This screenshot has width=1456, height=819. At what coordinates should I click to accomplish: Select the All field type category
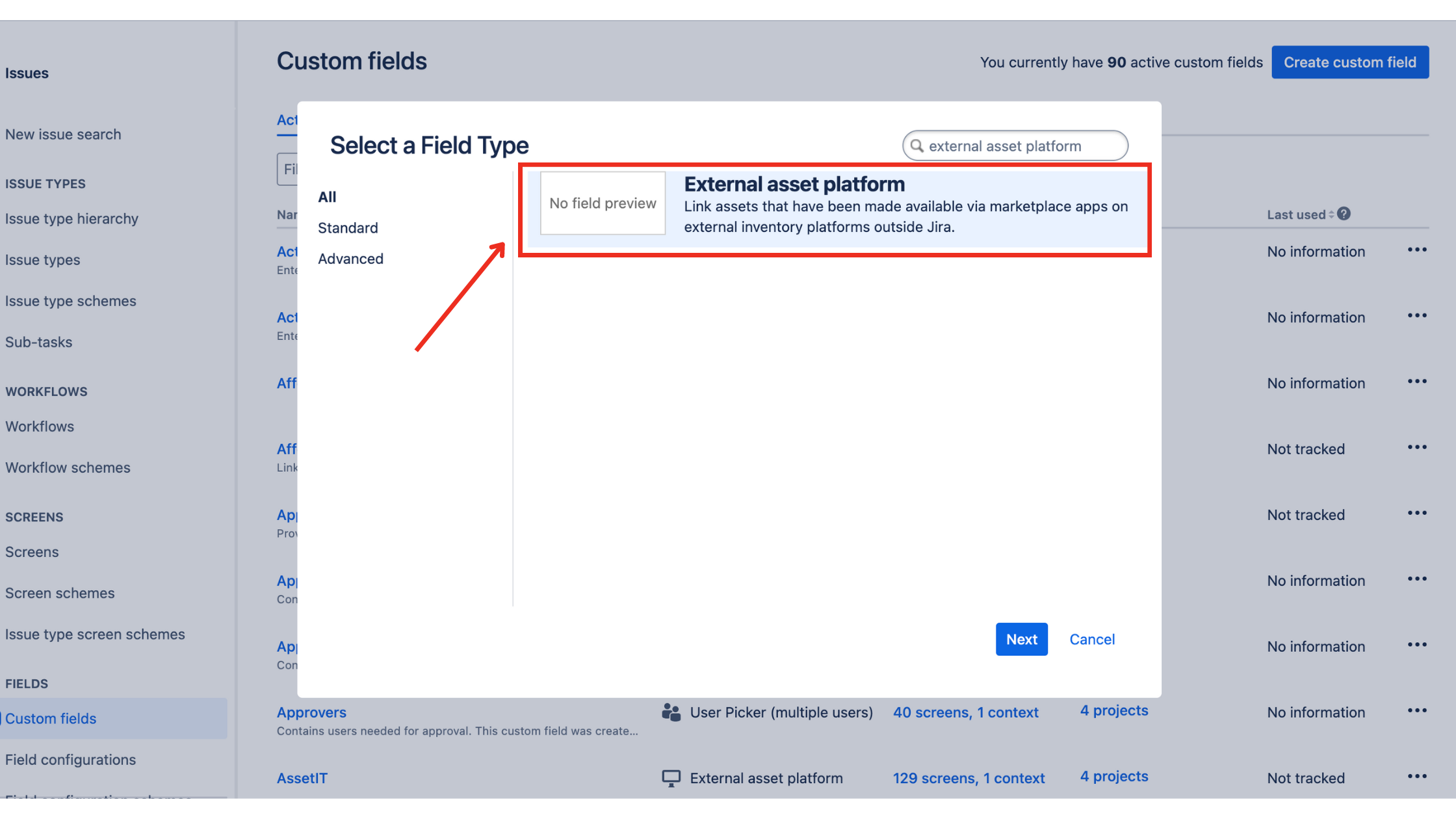pos(327,197)
